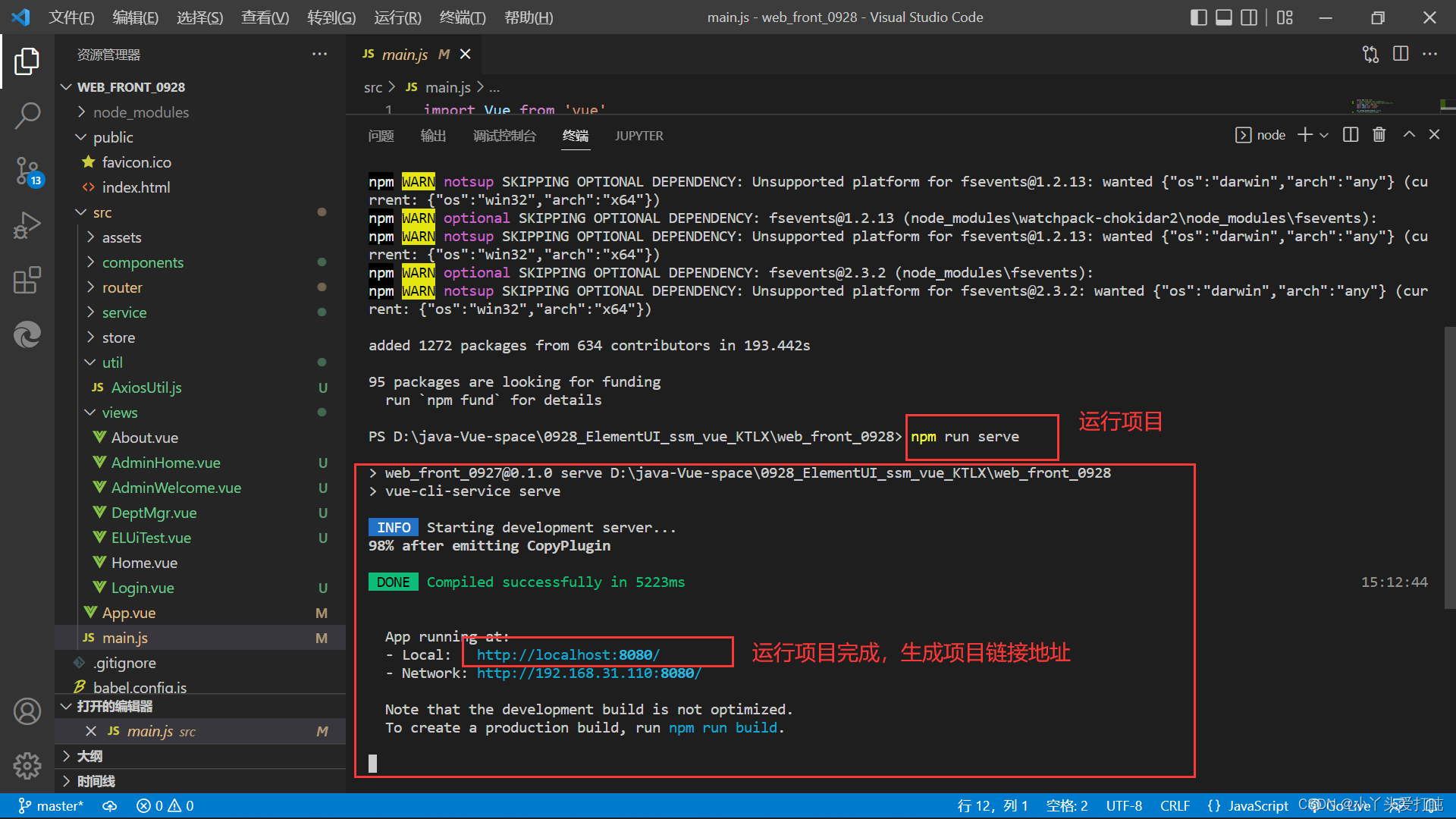Viewport: 1456px width, 819px height.
Task: Open problems with errors and warnings count
Action: pos(165,806)
